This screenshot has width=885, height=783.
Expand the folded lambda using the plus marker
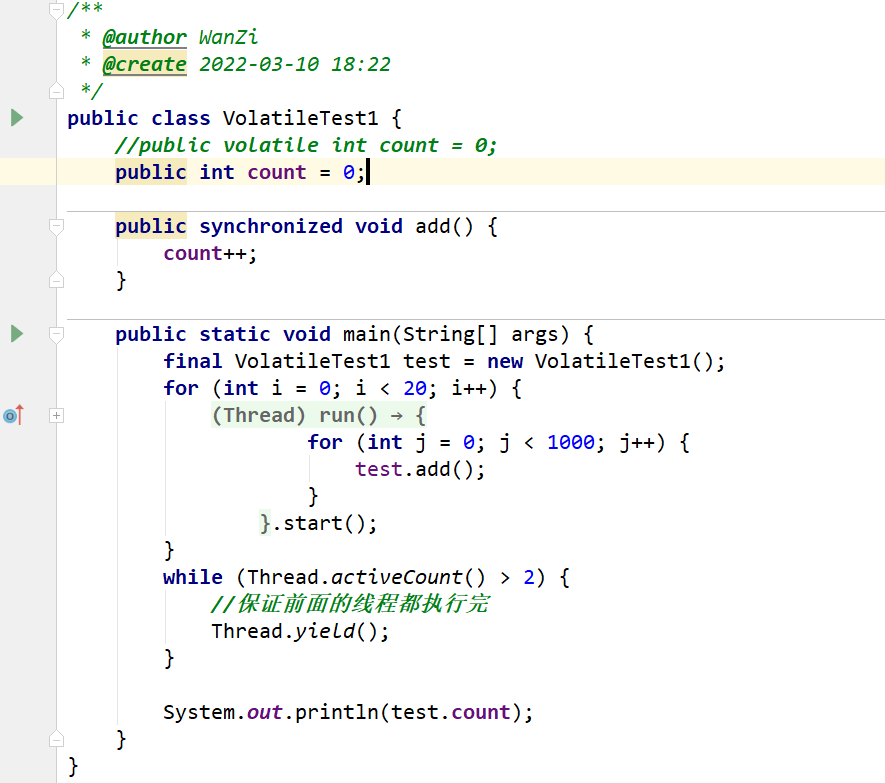[x=56, y=414]
